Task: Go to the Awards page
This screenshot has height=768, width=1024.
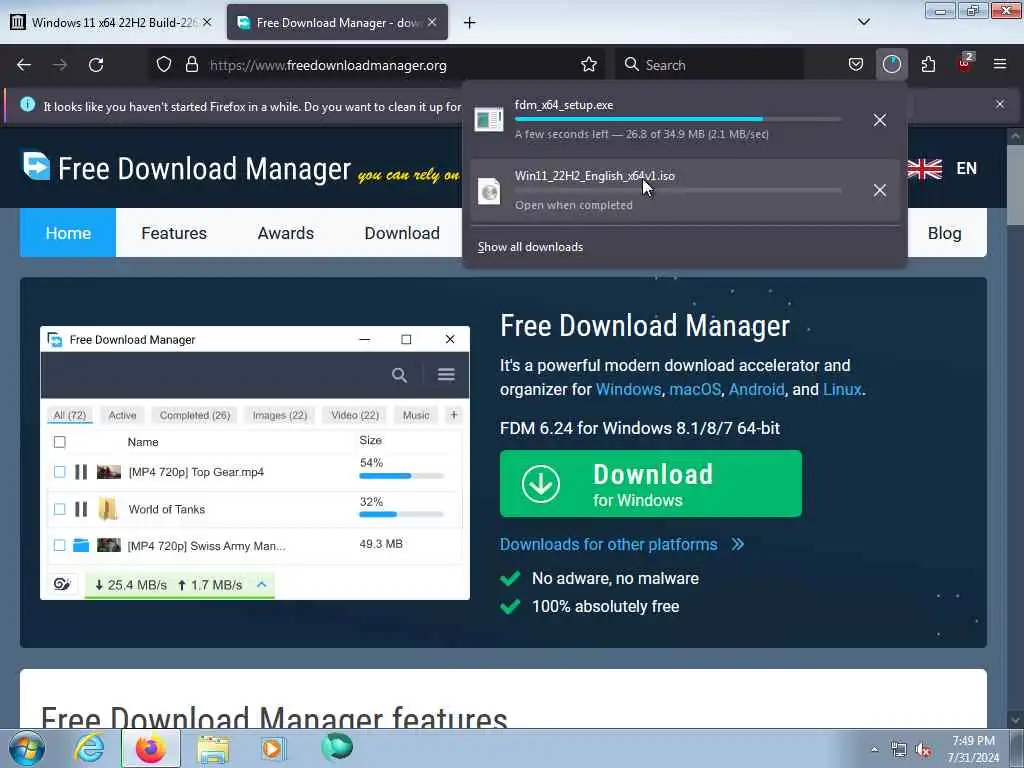Action: [x=285, y=233]
